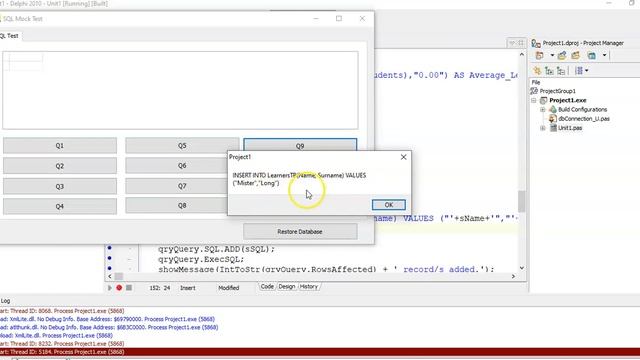The height and width of the screenshot is (360, 640).
Task: Click the Build Configurations icon
Action: tap(553, 109)
